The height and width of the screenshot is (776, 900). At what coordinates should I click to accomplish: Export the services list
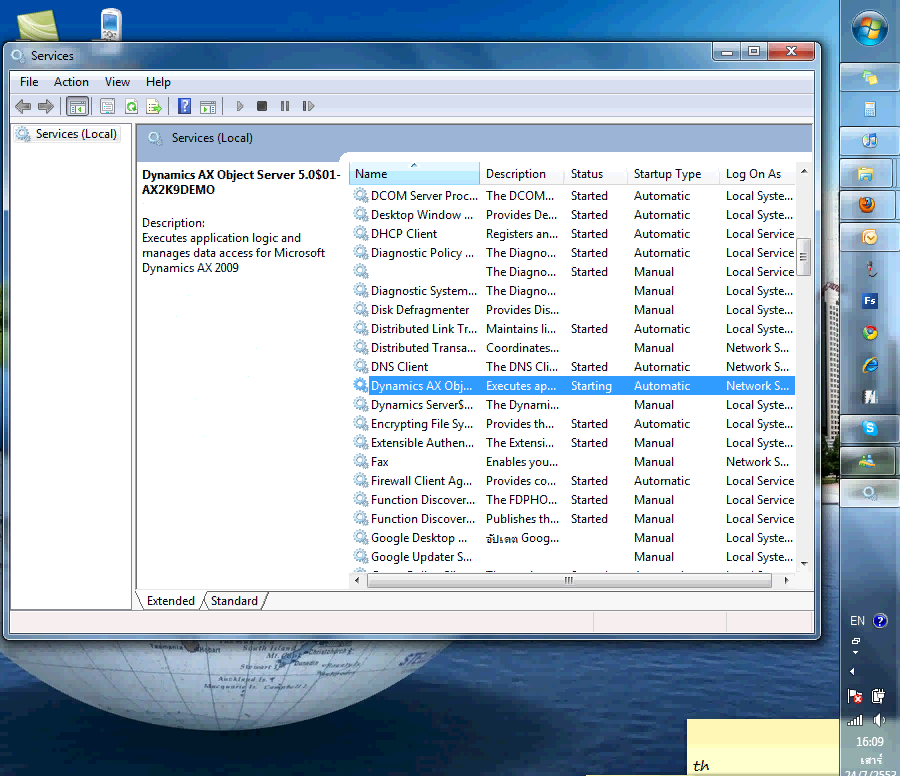pyautogui.click(x=156, y=106)
